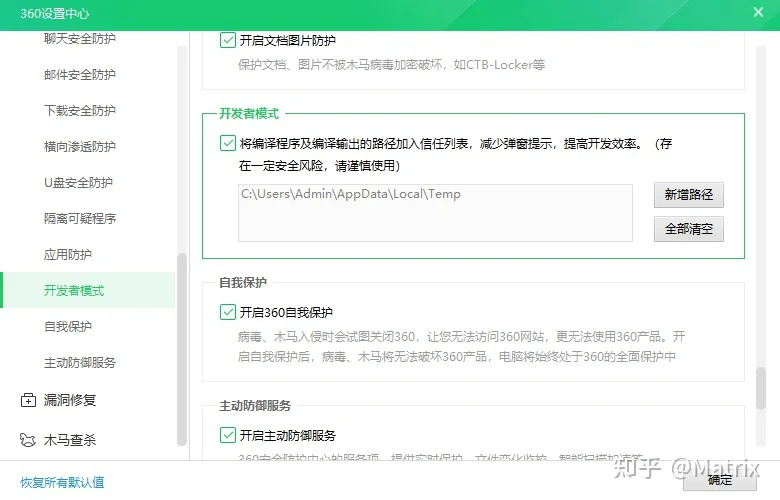This screenshot has width=780, height=500.
Task: Click the 全部清空 button
Action: [688, 229]
